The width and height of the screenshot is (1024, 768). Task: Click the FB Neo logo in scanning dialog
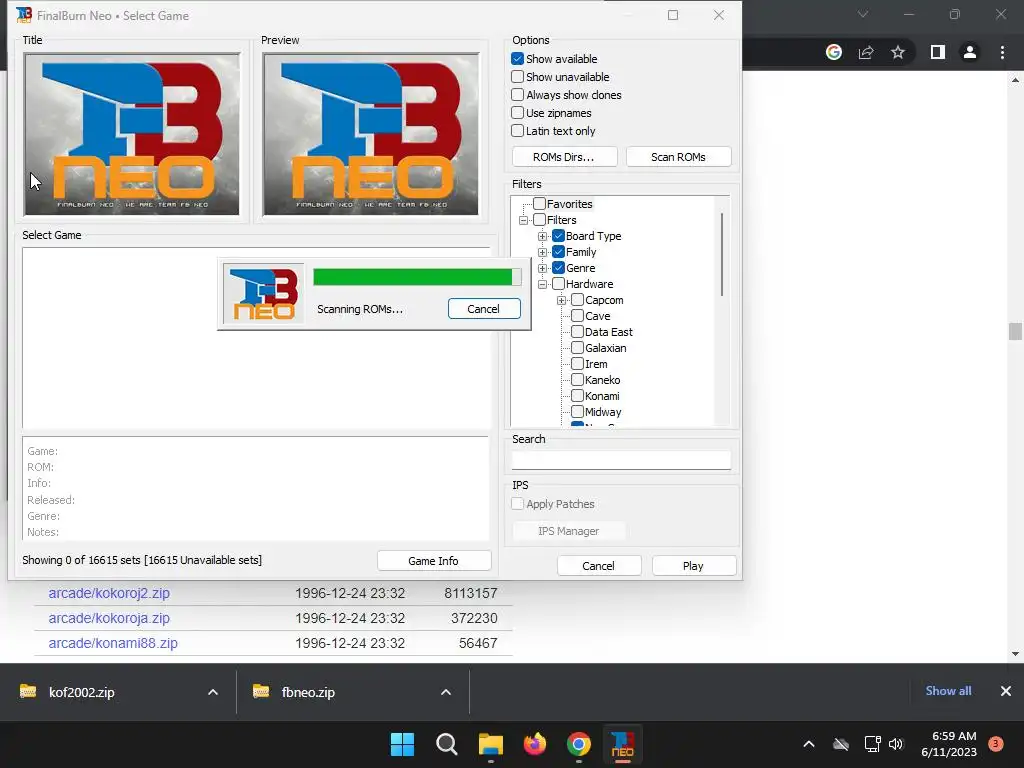264,293
